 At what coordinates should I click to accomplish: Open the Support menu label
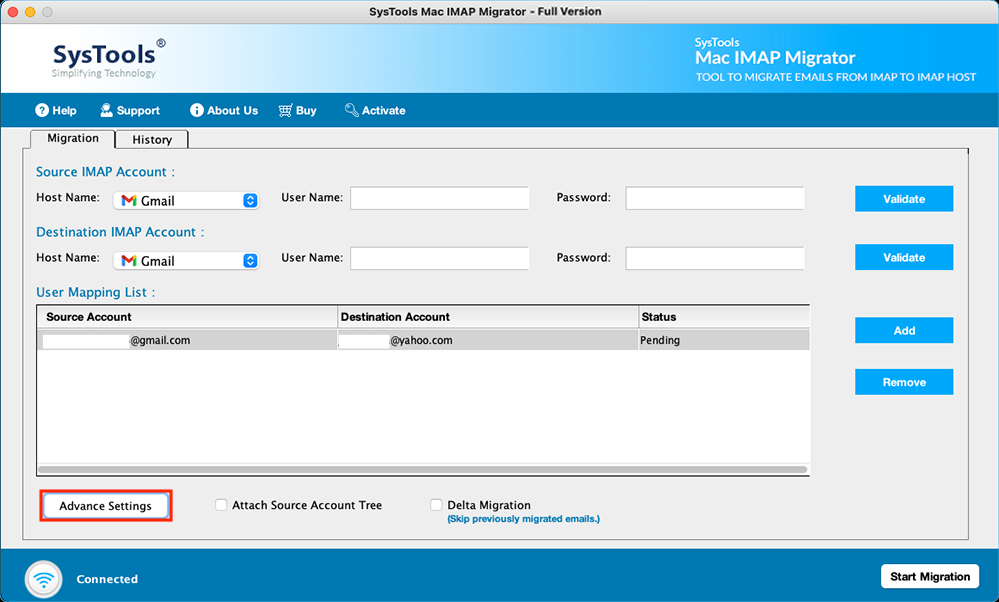coord(138,110)
